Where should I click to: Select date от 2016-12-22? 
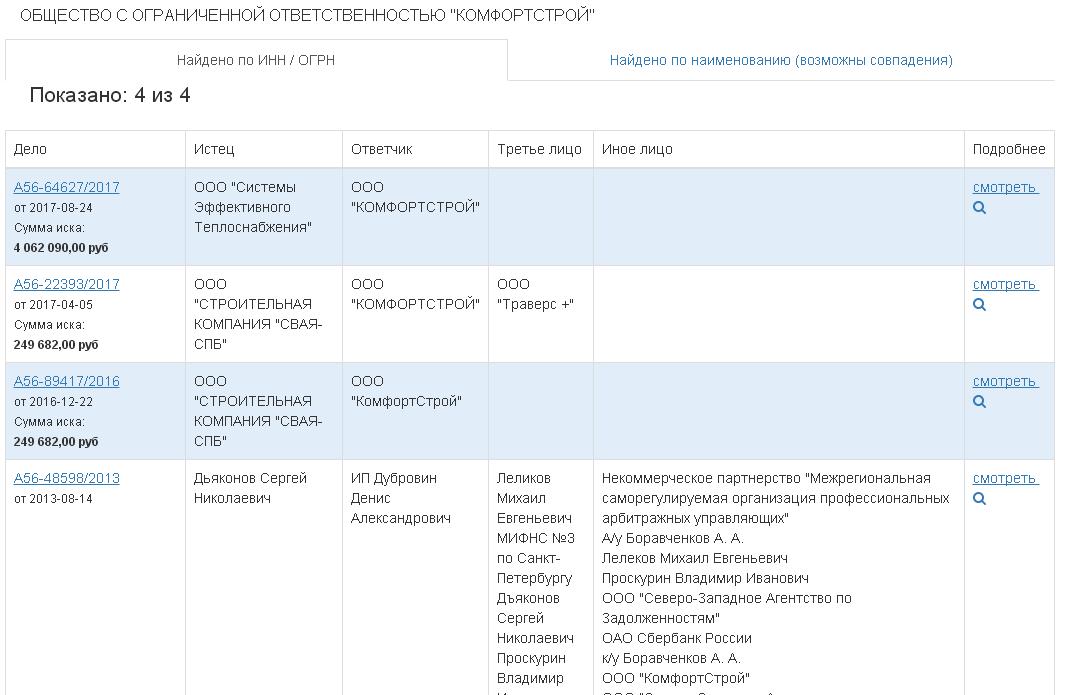(x=53, y=401)
